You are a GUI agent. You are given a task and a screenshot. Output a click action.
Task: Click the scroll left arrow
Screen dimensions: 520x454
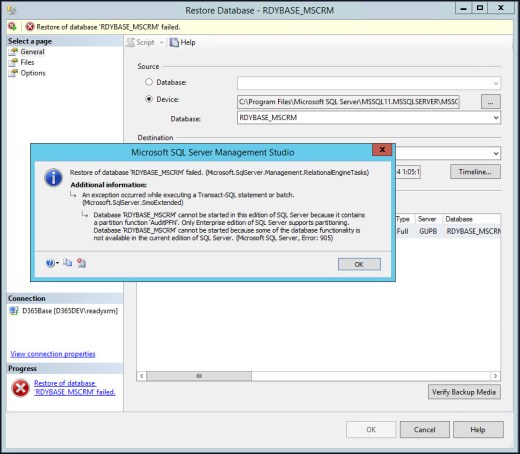(142, 376)
